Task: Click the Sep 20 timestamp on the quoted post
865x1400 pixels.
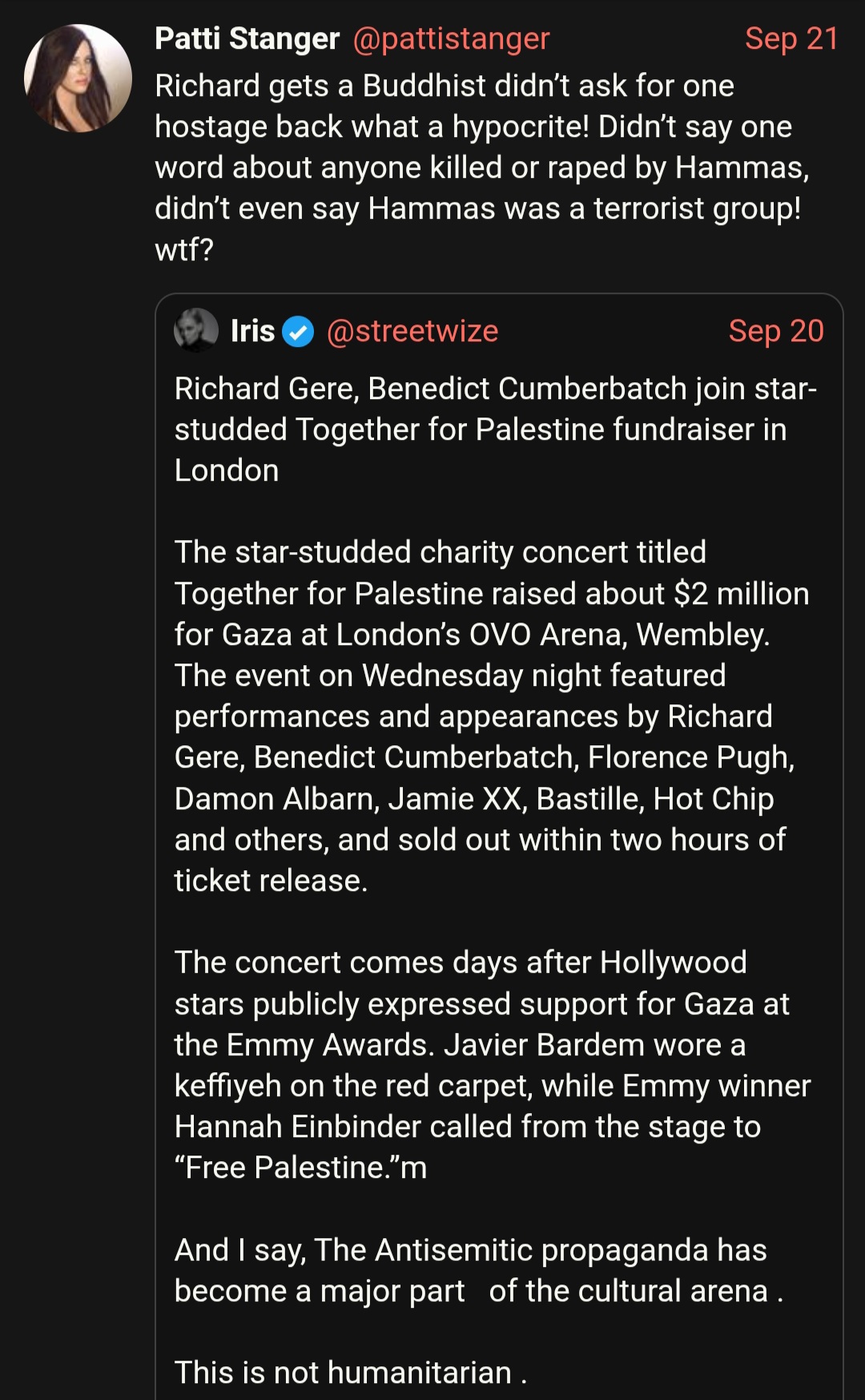Action: pyautogui.click(x=775, y=331)
